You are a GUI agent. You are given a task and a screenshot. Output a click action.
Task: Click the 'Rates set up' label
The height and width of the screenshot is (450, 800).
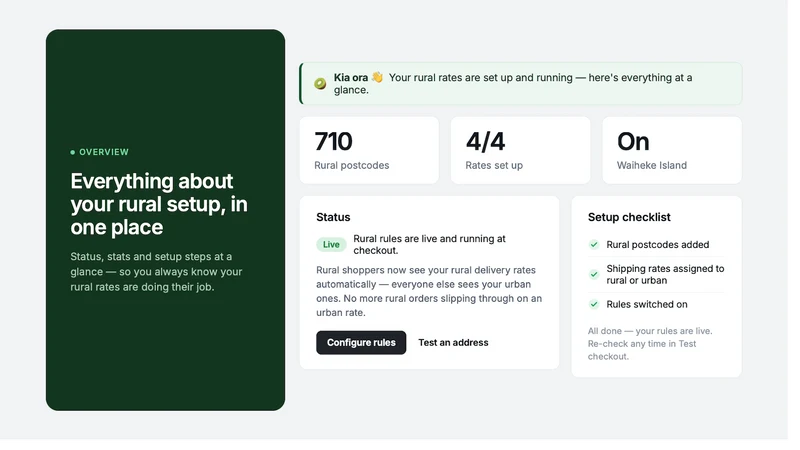click(x=494, y=165)
